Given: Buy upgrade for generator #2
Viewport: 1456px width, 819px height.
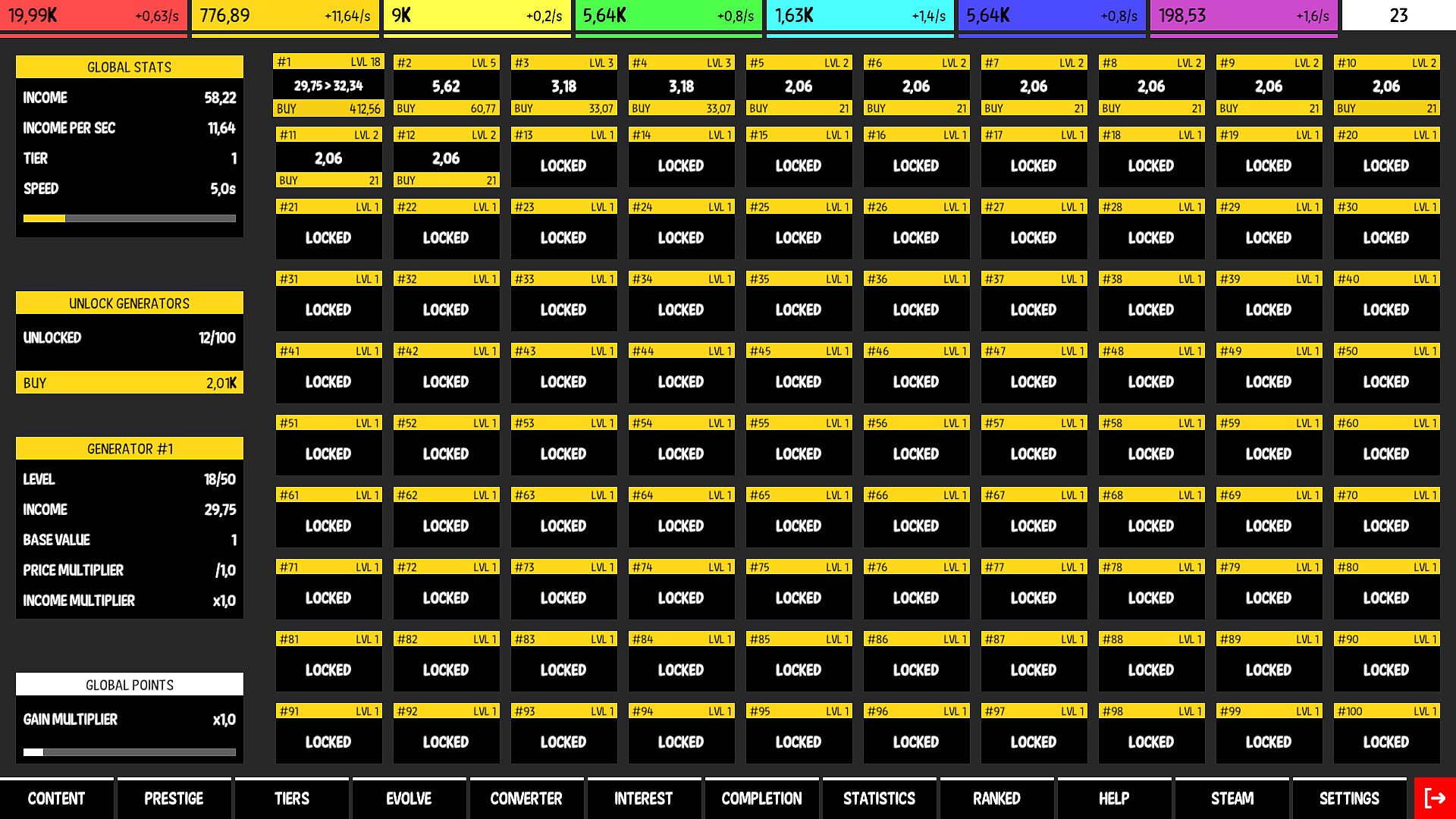Looking at the screenshot, I should 446,108.
